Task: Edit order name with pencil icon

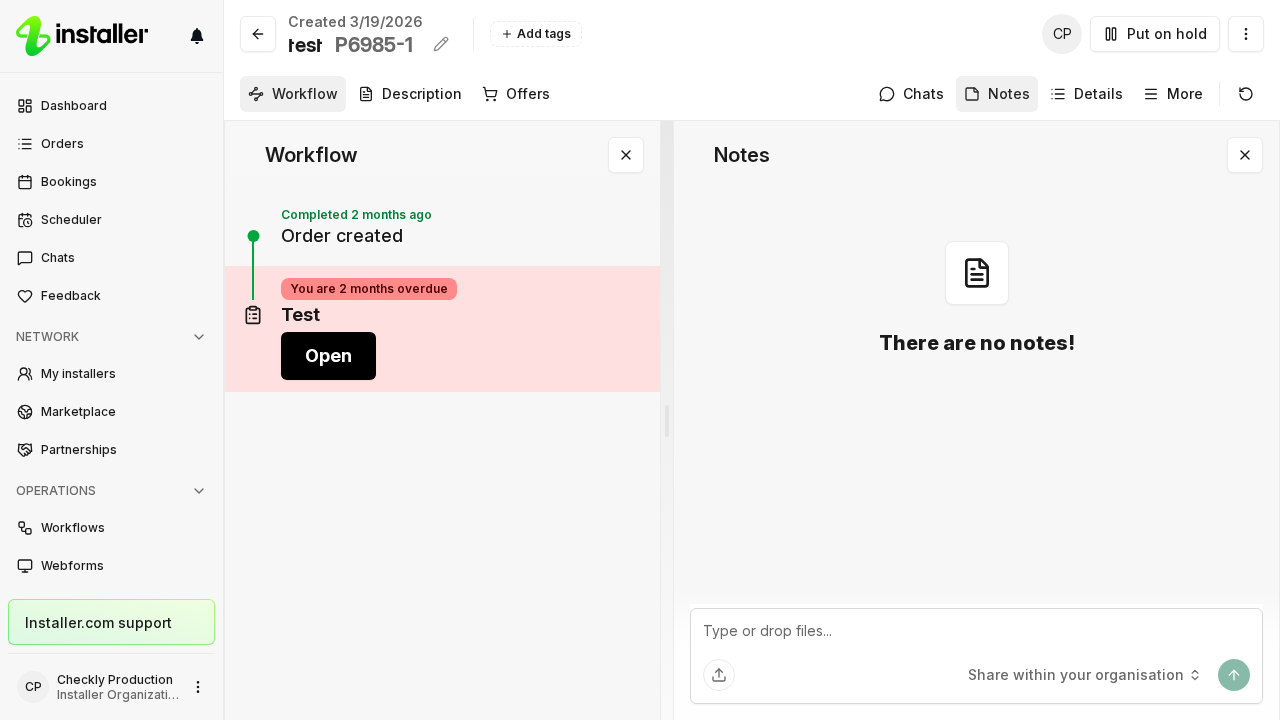Action: pos(441,44)
